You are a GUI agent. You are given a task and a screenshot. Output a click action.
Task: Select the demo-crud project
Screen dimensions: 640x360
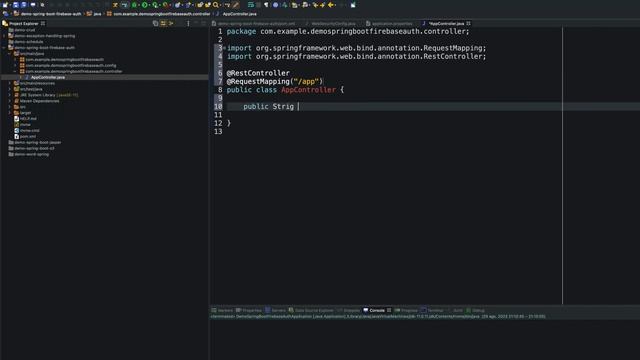24,30
